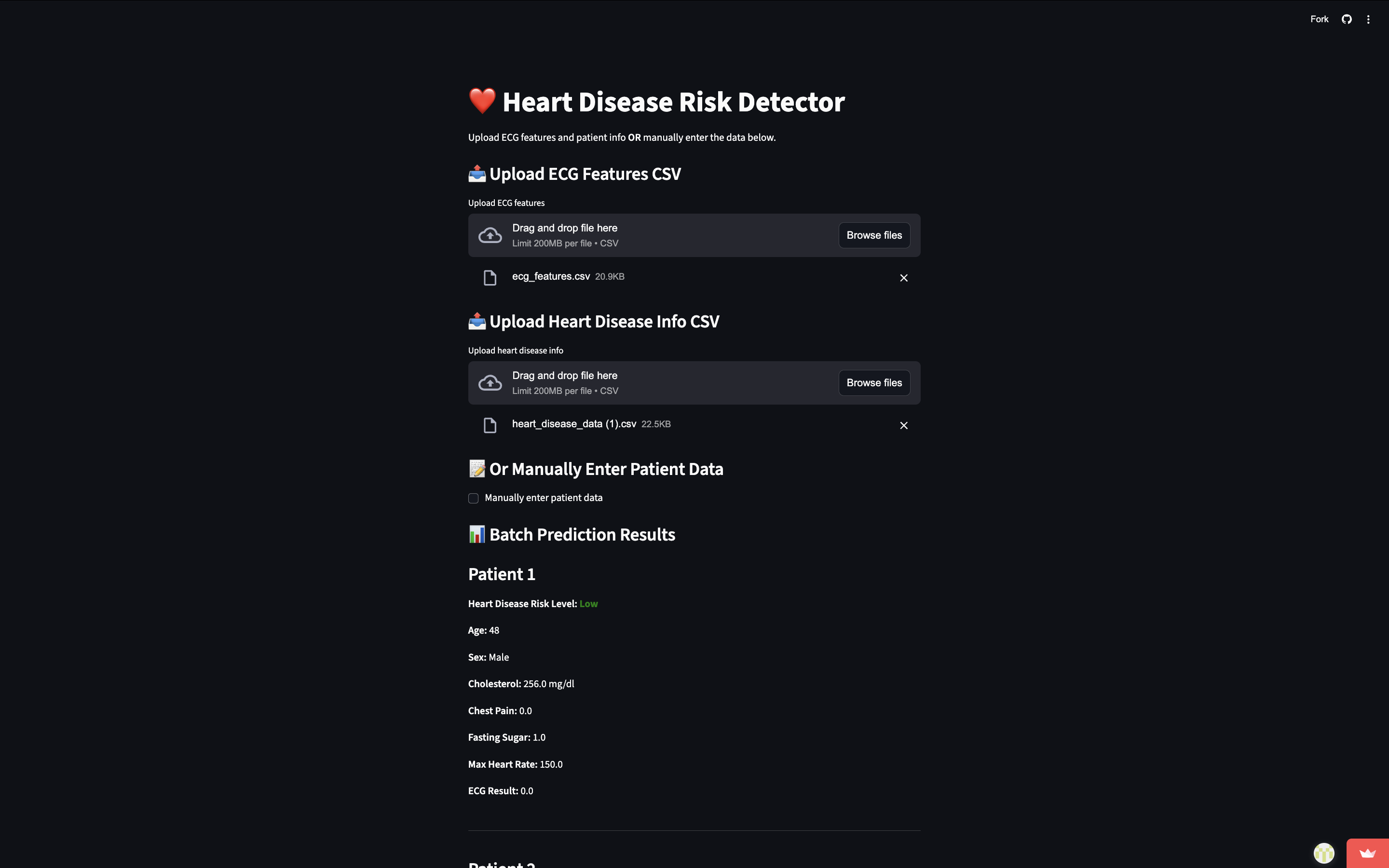This screenshot has width=1389, height=868.
Task: Enable the Manually enter patient data checkbox
Action: coord(473,498)
